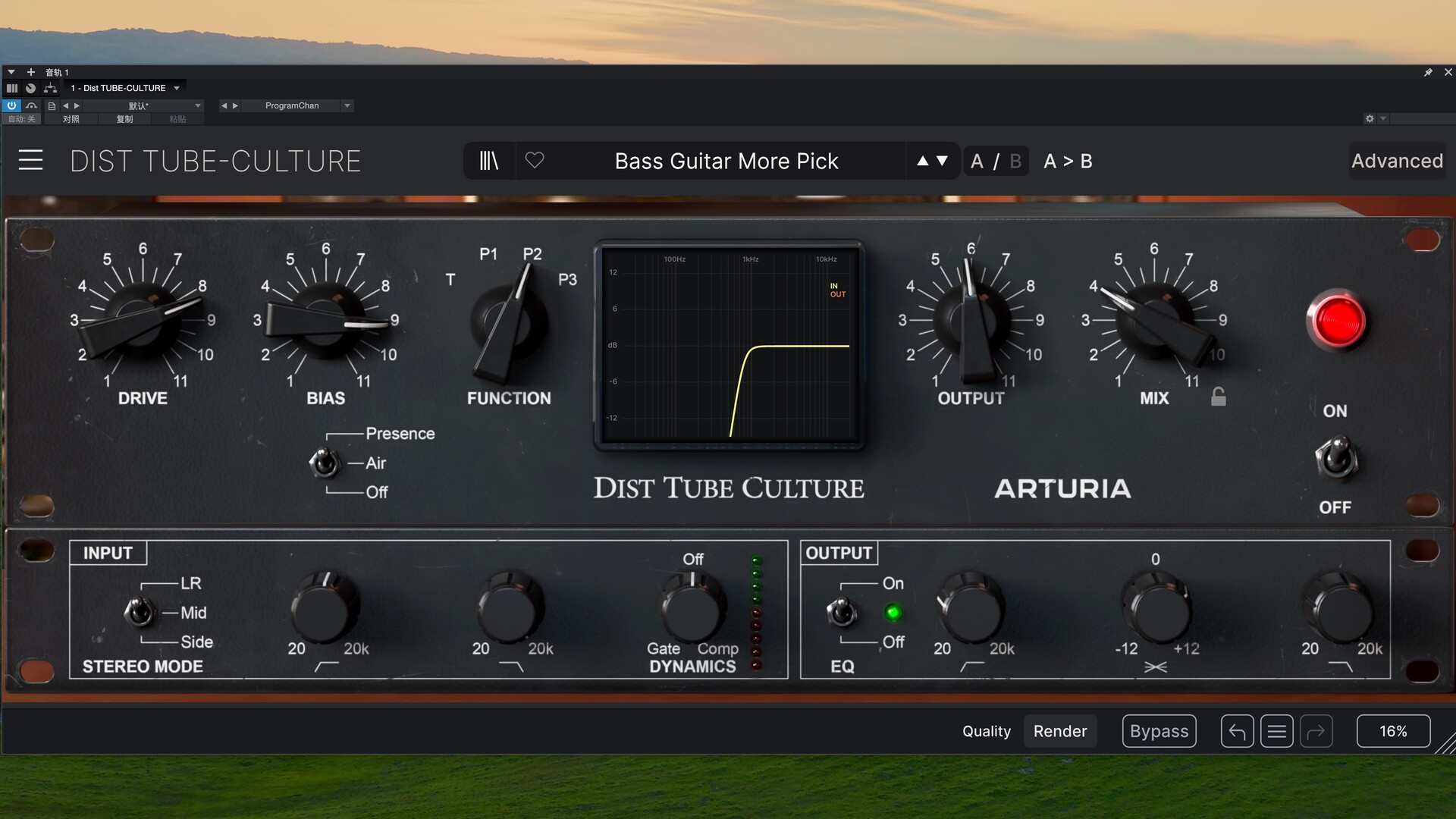Collapse the track header triangle
Viewport: 1456px width, 819px height.
coord(11,72)
